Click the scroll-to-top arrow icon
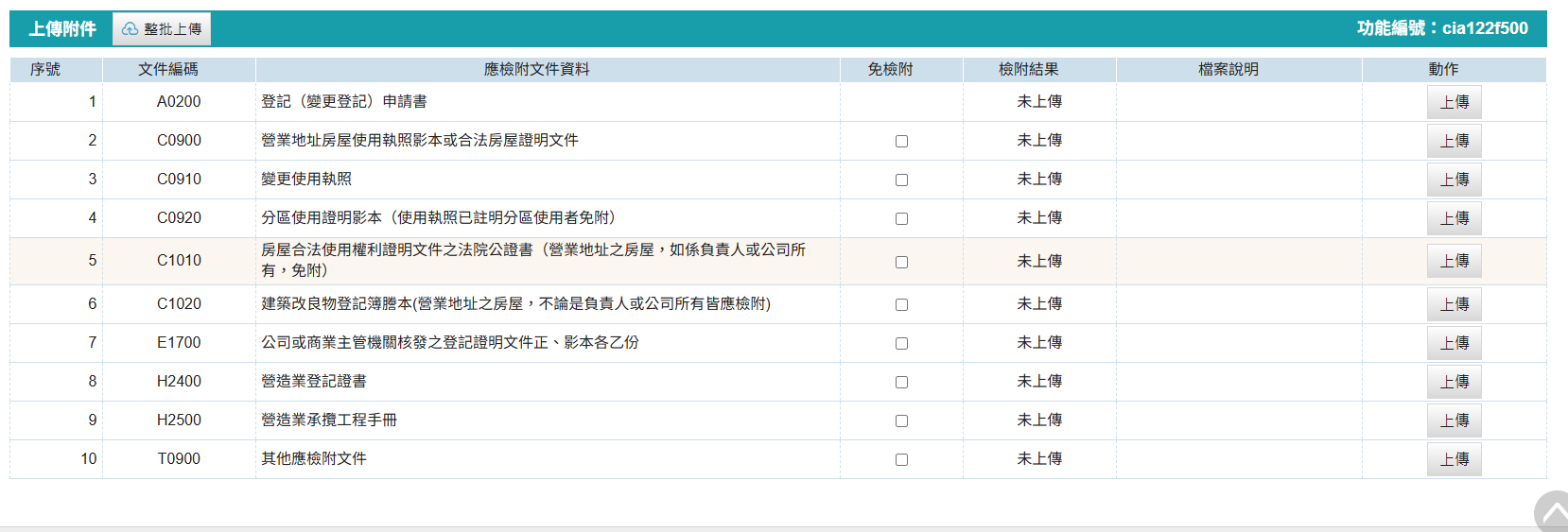Viewport: 1568px width, 532px height. 1553,514
